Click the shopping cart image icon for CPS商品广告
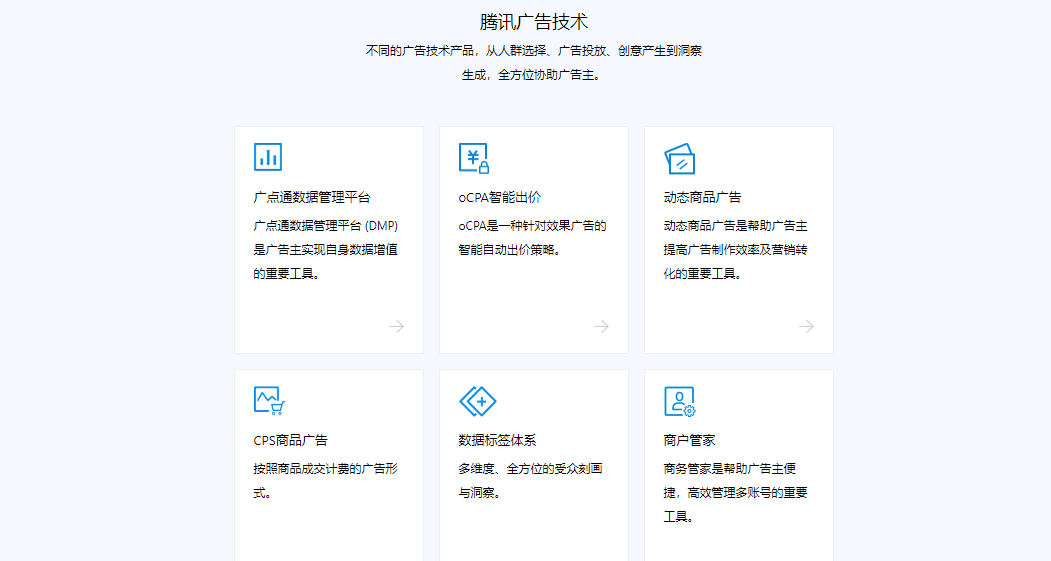 click(x=269, y=401)
